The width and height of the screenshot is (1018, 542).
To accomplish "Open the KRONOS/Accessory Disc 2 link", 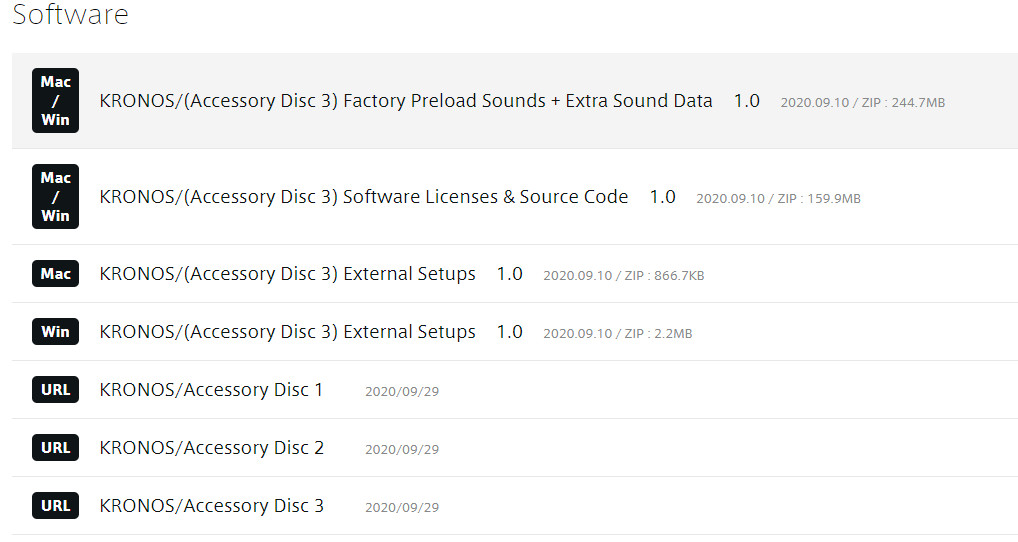I will [x=212, y=448].
